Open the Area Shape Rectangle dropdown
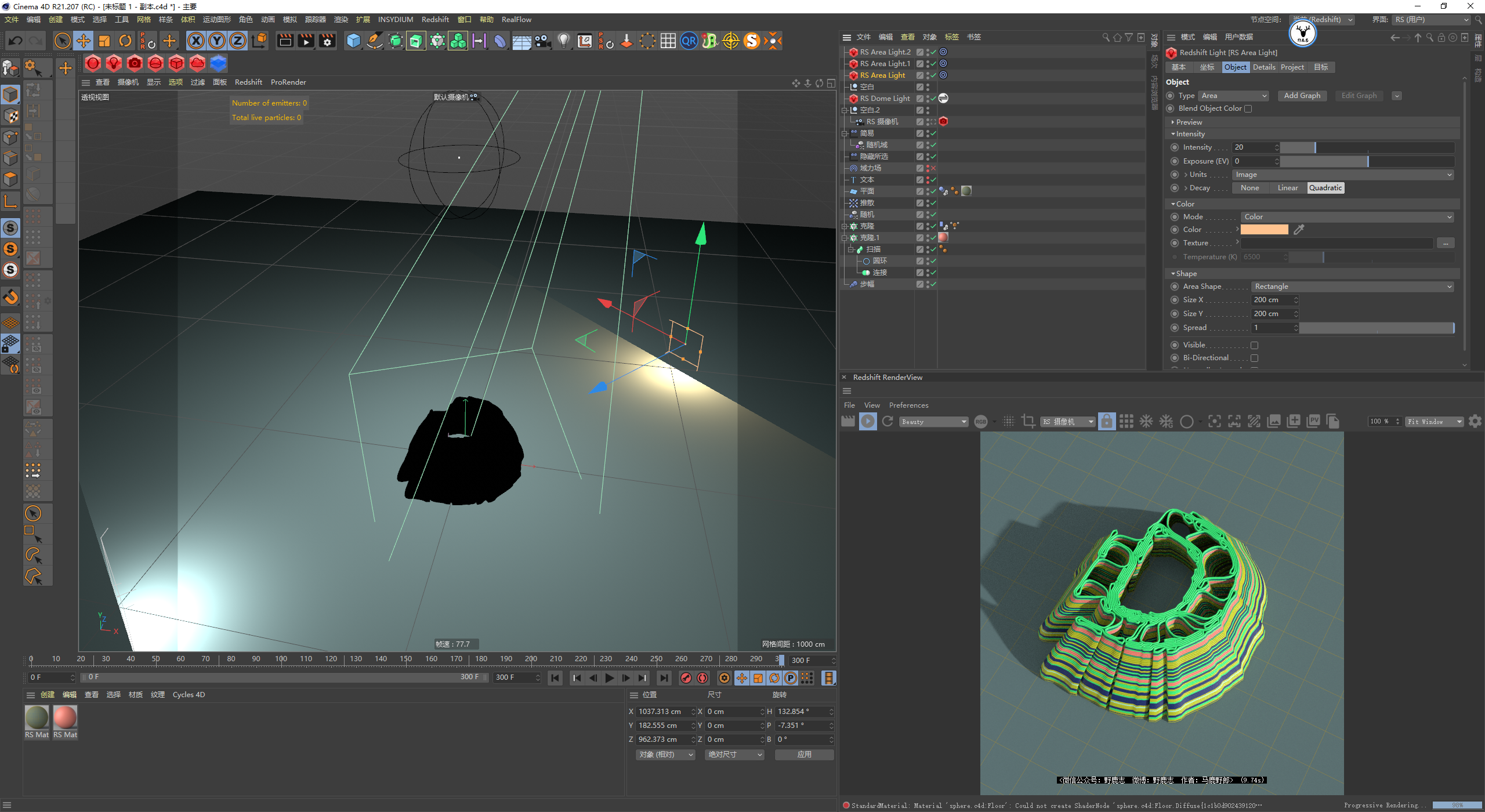 (x=1352, y=287)
